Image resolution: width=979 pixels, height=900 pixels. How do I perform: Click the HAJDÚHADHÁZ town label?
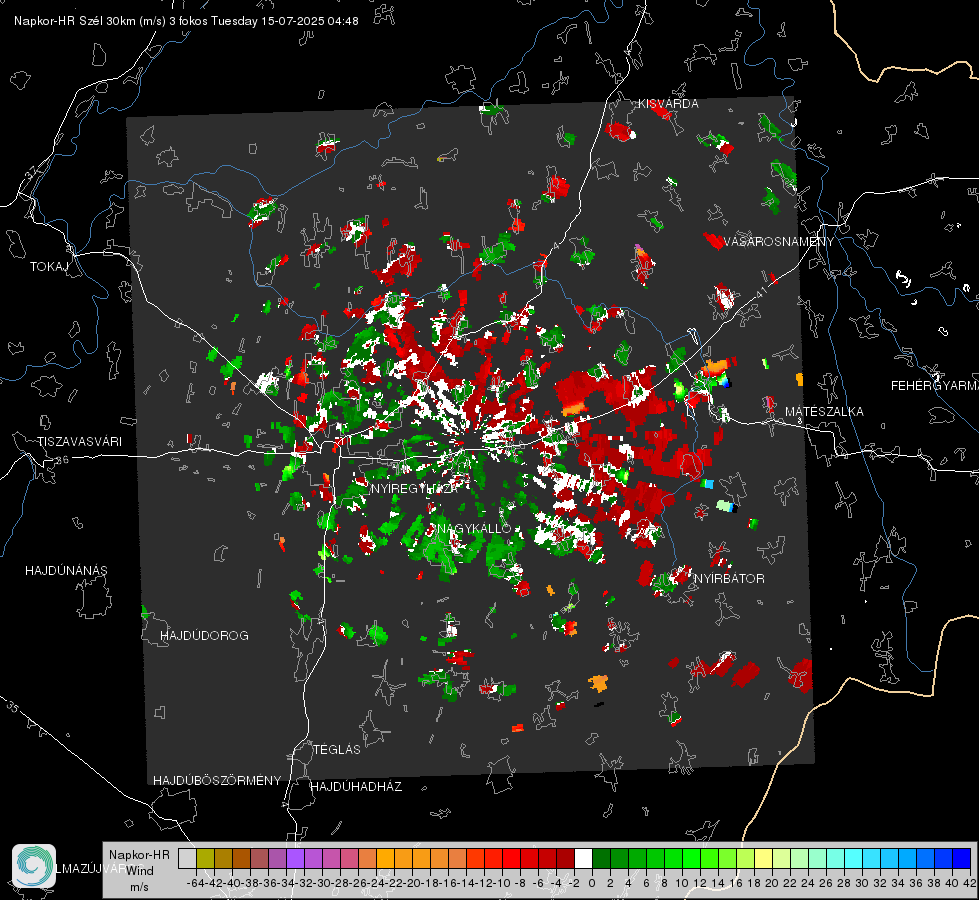click(356, 787)
